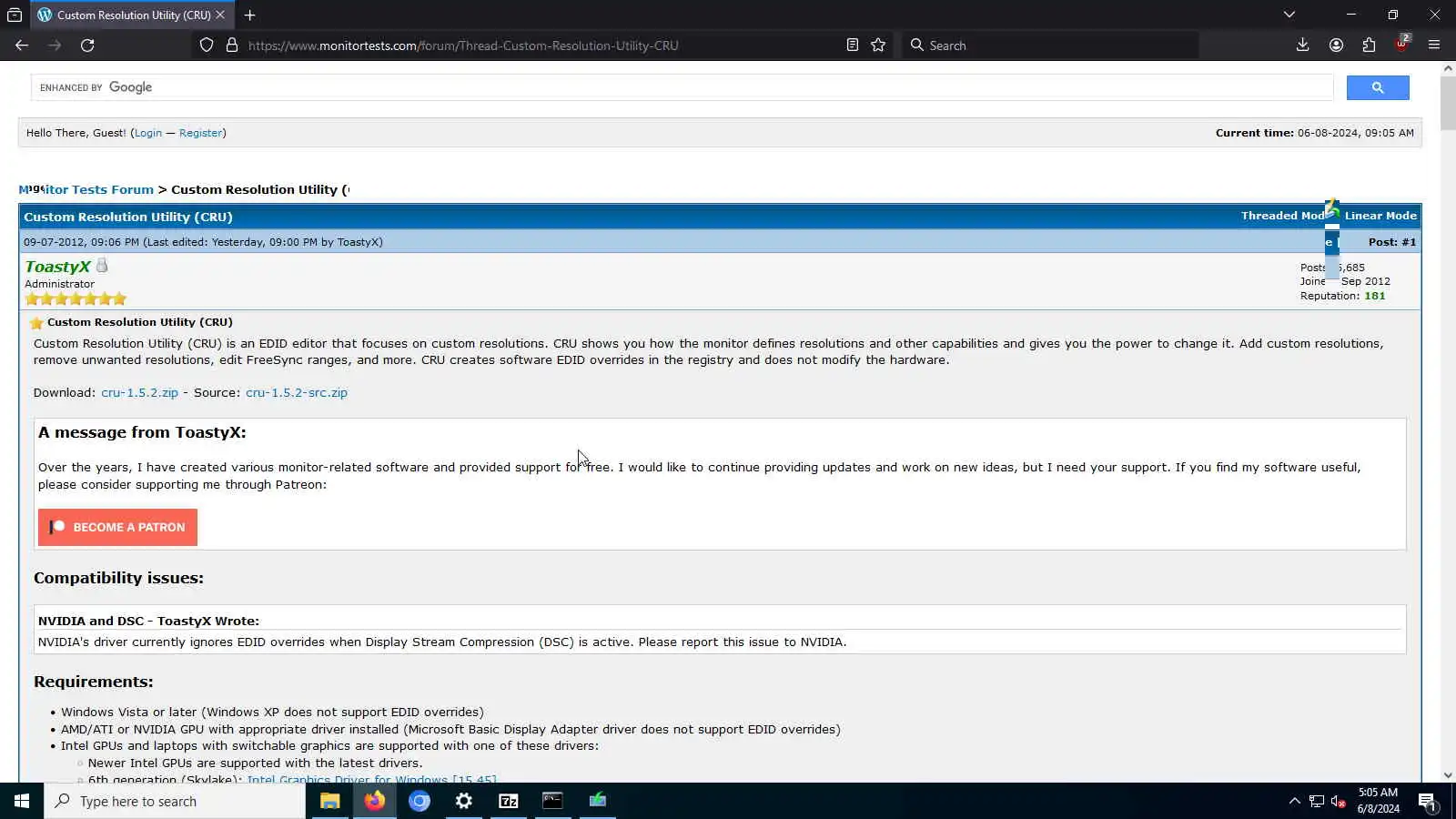Click the Windows taskbar search box
The image size is (1456, 819).
(175, 801)
